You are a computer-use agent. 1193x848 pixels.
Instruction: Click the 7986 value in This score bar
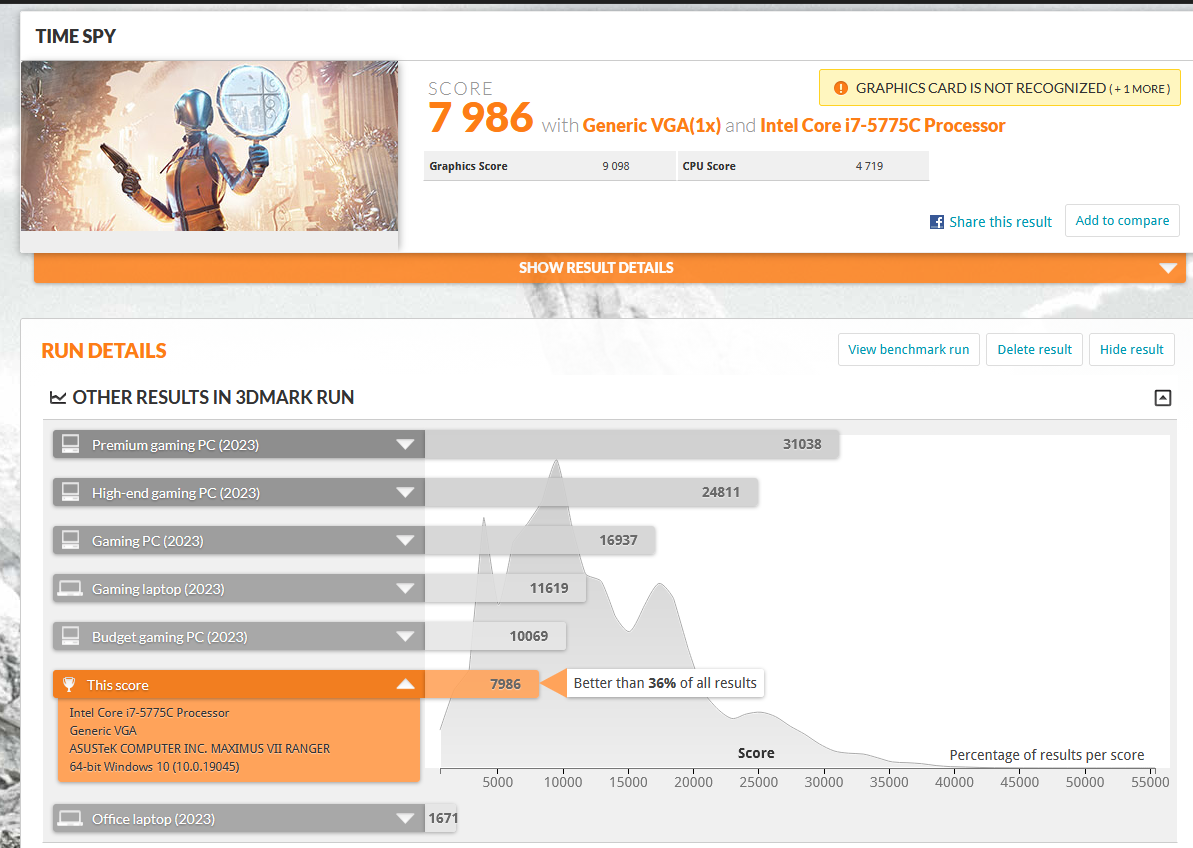click(505, 684)
